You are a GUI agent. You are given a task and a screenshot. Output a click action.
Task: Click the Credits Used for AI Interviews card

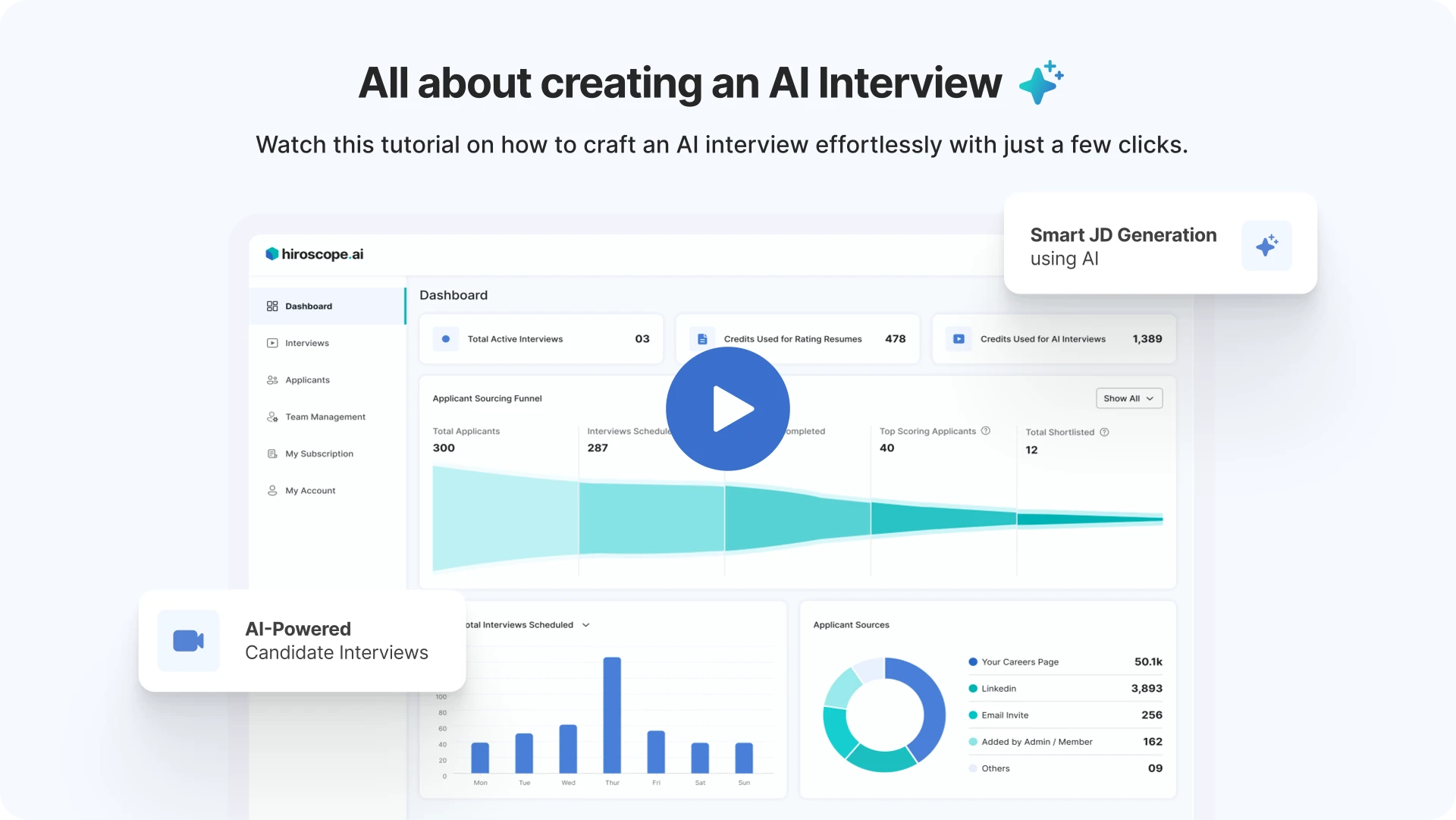click(1053, 339)
